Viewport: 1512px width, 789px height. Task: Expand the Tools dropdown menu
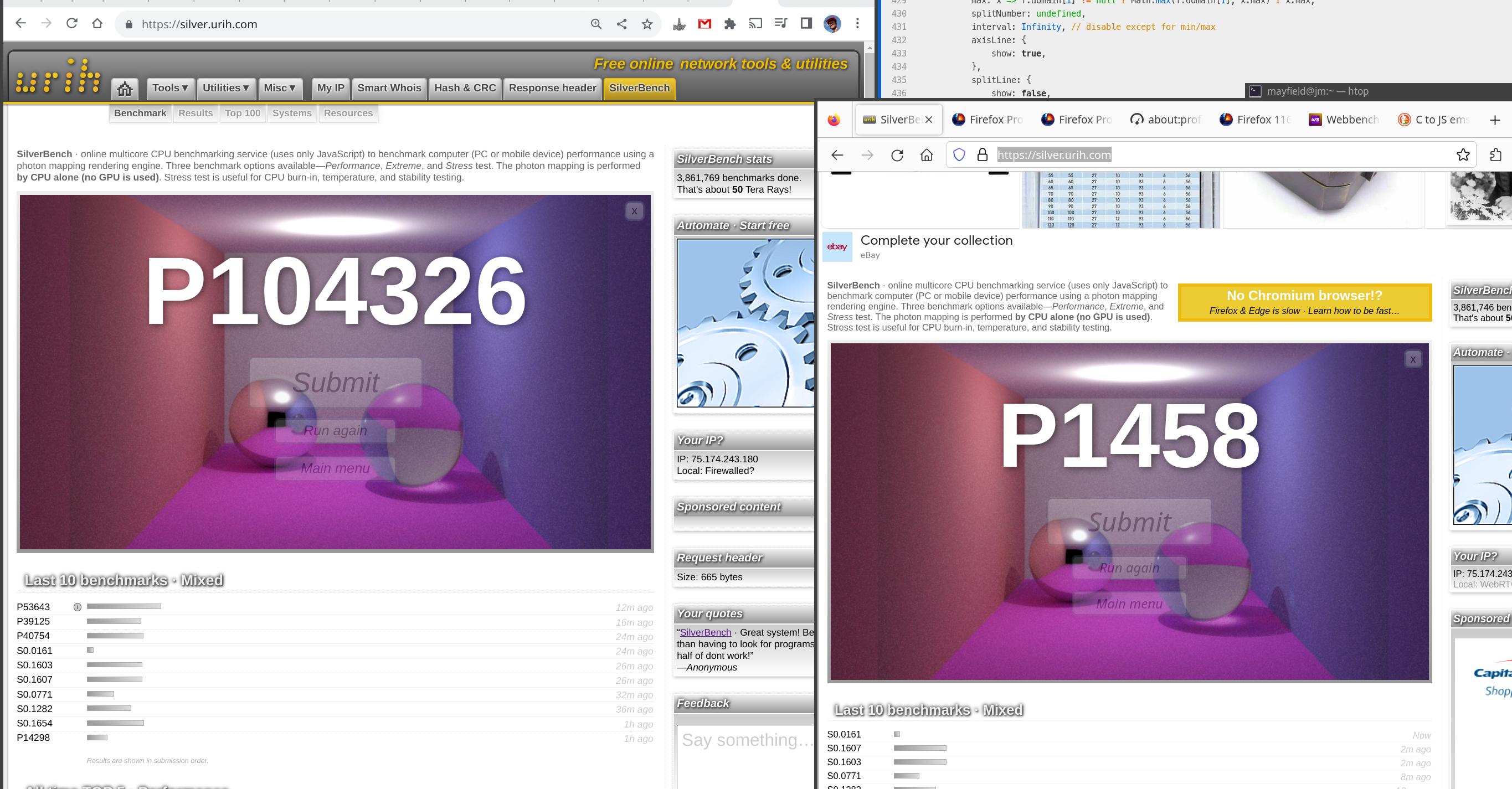tap(169, 88)
